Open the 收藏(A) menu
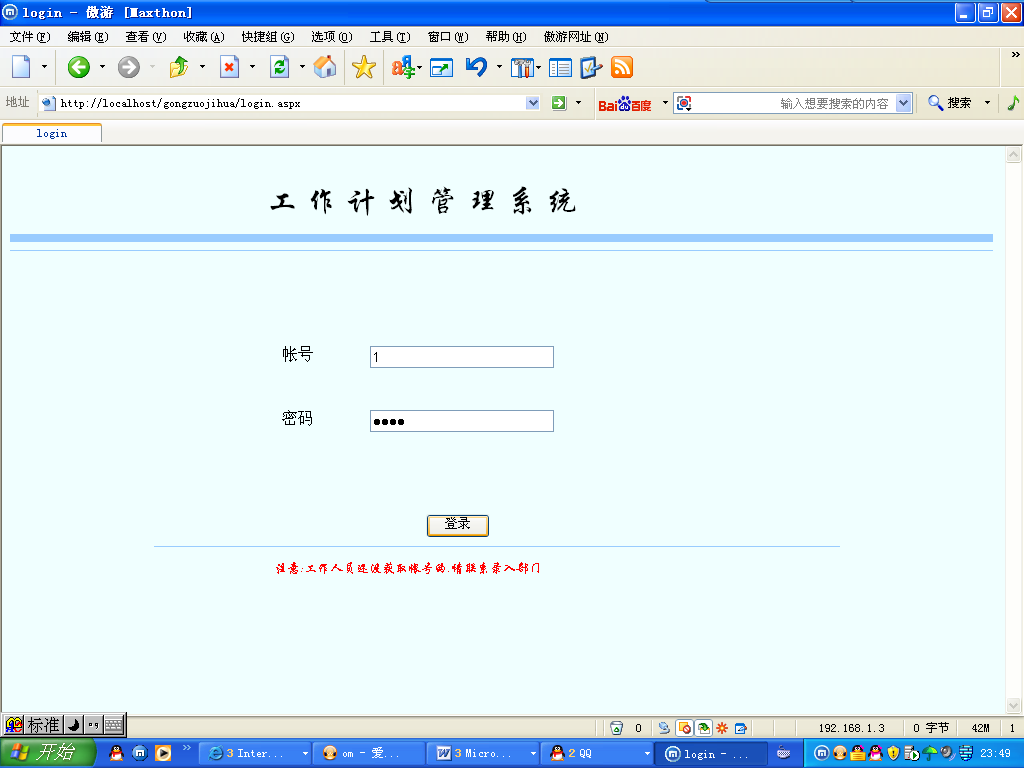The width and height of the screenshot is (1024, 768). click(x=204, y=37)
